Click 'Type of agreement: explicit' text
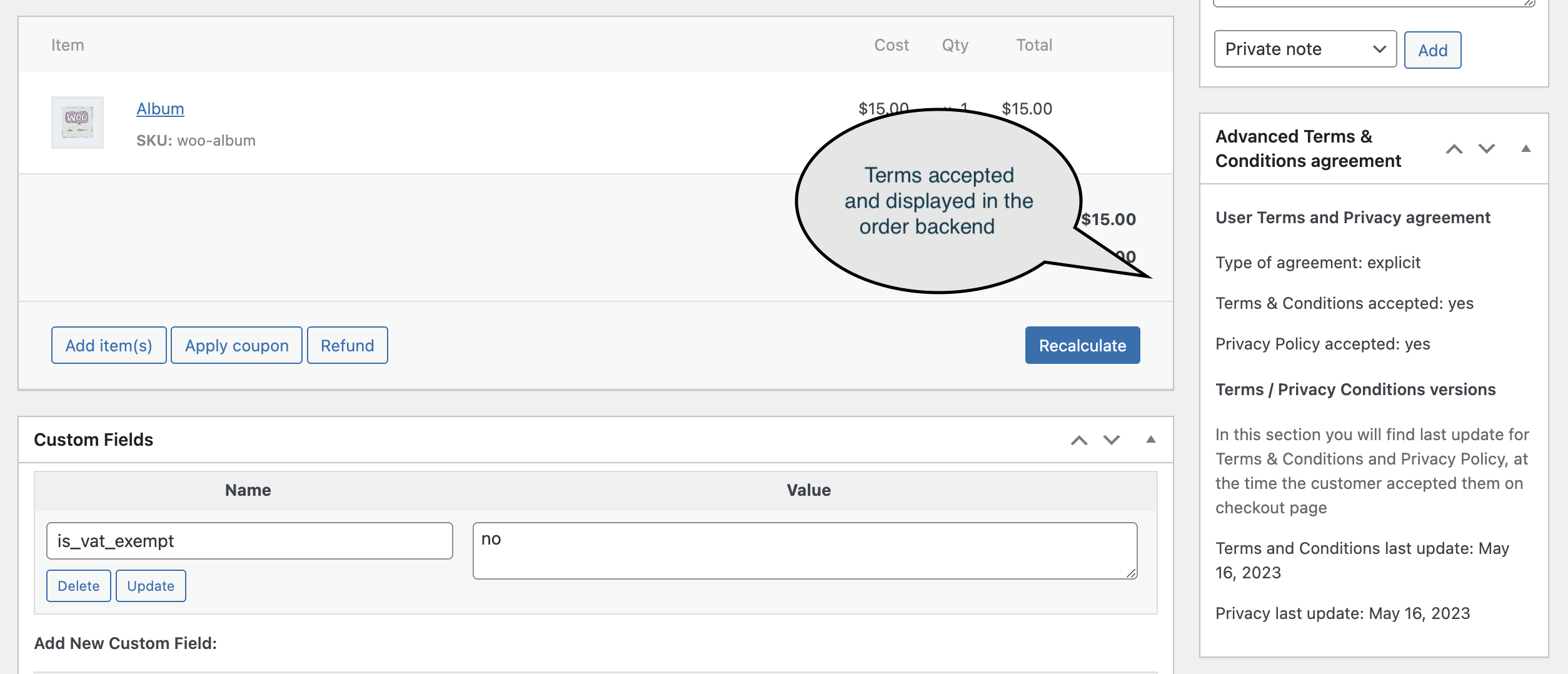The height and width of the screenshot is (674, 1568). pyautogui.click(x=1318, y=263)
